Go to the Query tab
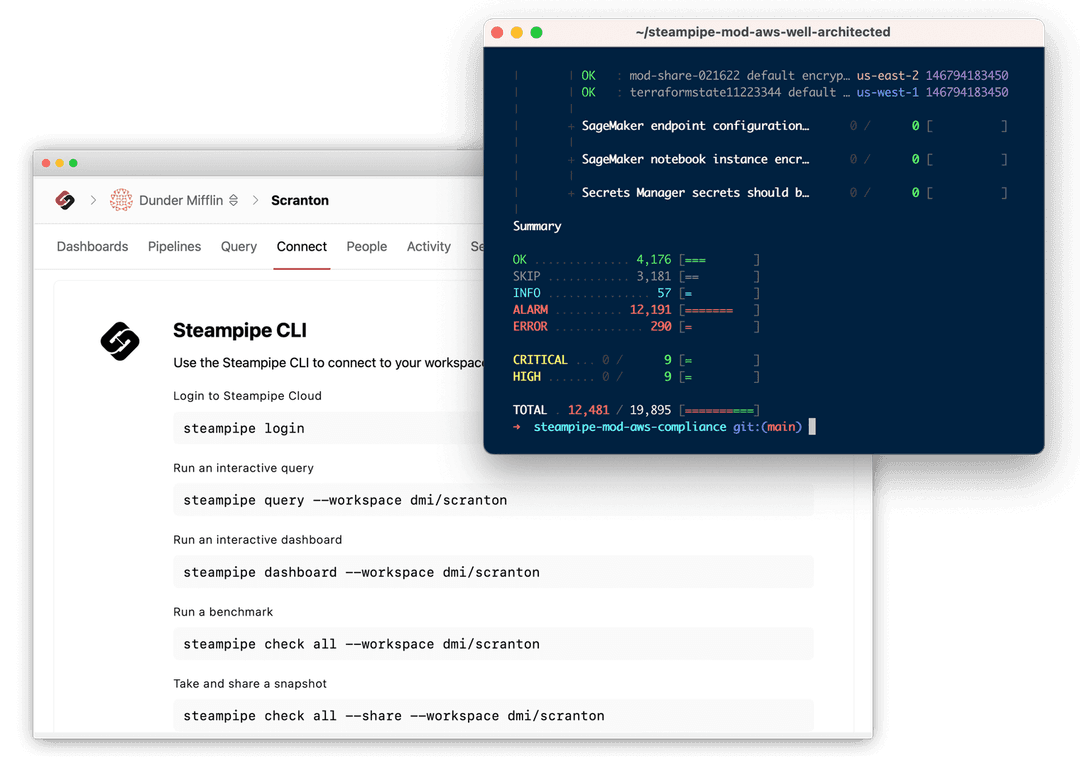This screenshot has height=767, width=1080. pos(239,246)
